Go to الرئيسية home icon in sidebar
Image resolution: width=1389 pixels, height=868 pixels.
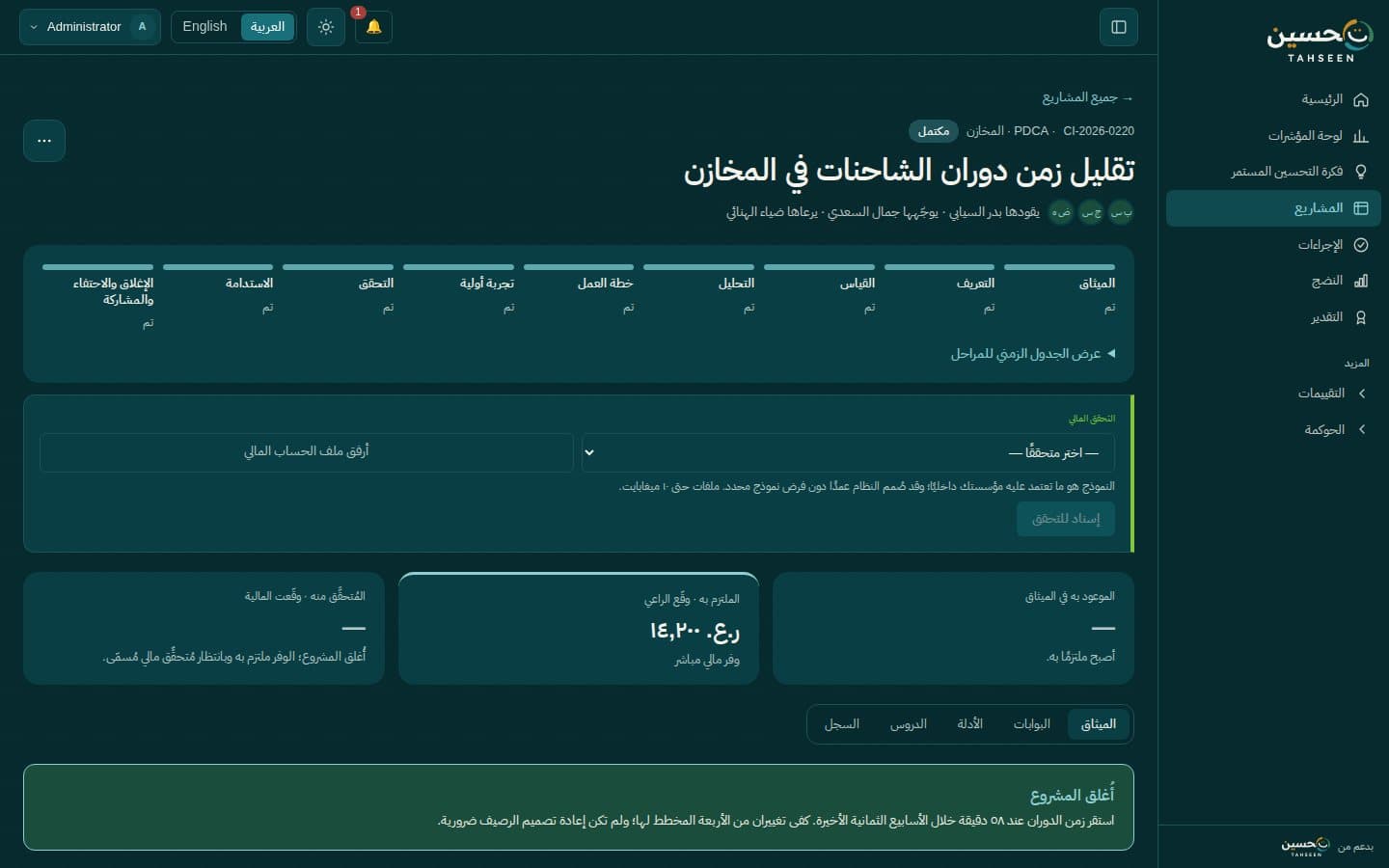[x=1361, y=99]
